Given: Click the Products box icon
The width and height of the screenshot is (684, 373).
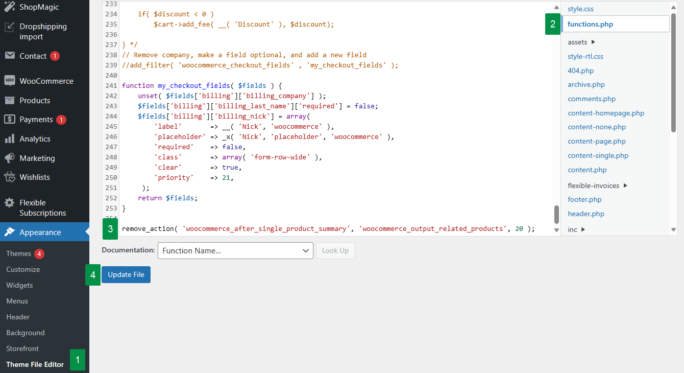Looking at the screenshot, I should point(10,100).
